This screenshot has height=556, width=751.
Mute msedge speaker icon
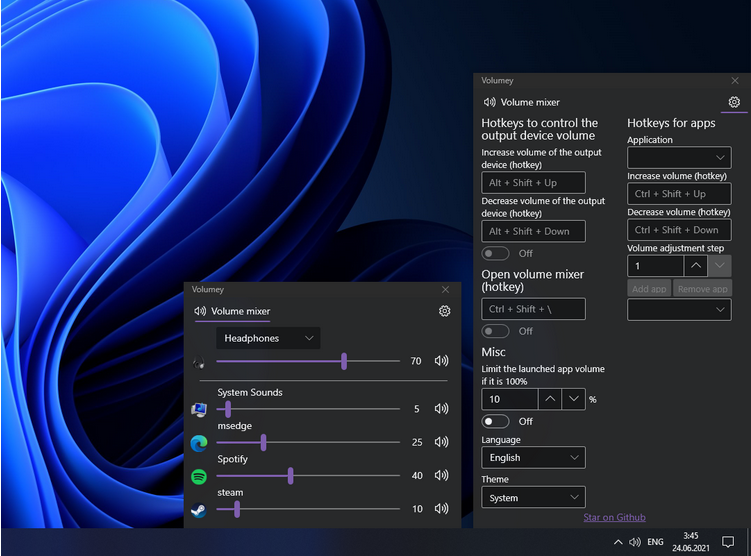(441, 442)
